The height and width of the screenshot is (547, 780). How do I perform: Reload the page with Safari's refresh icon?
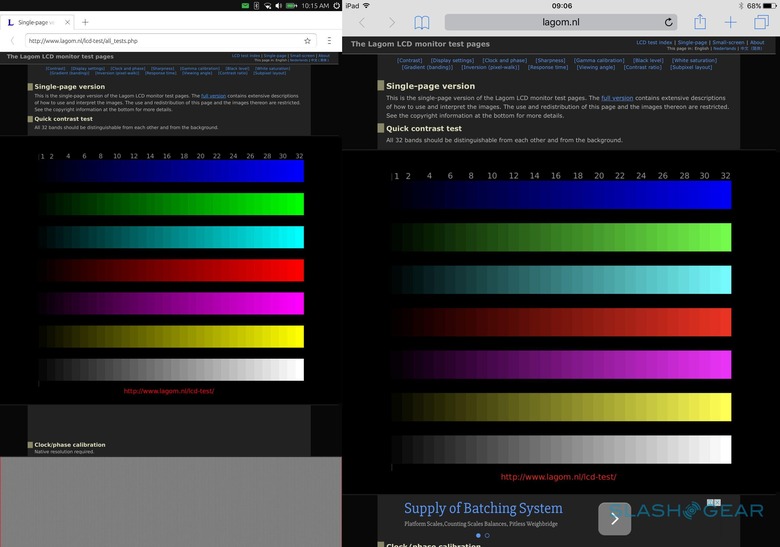[669, 22]
